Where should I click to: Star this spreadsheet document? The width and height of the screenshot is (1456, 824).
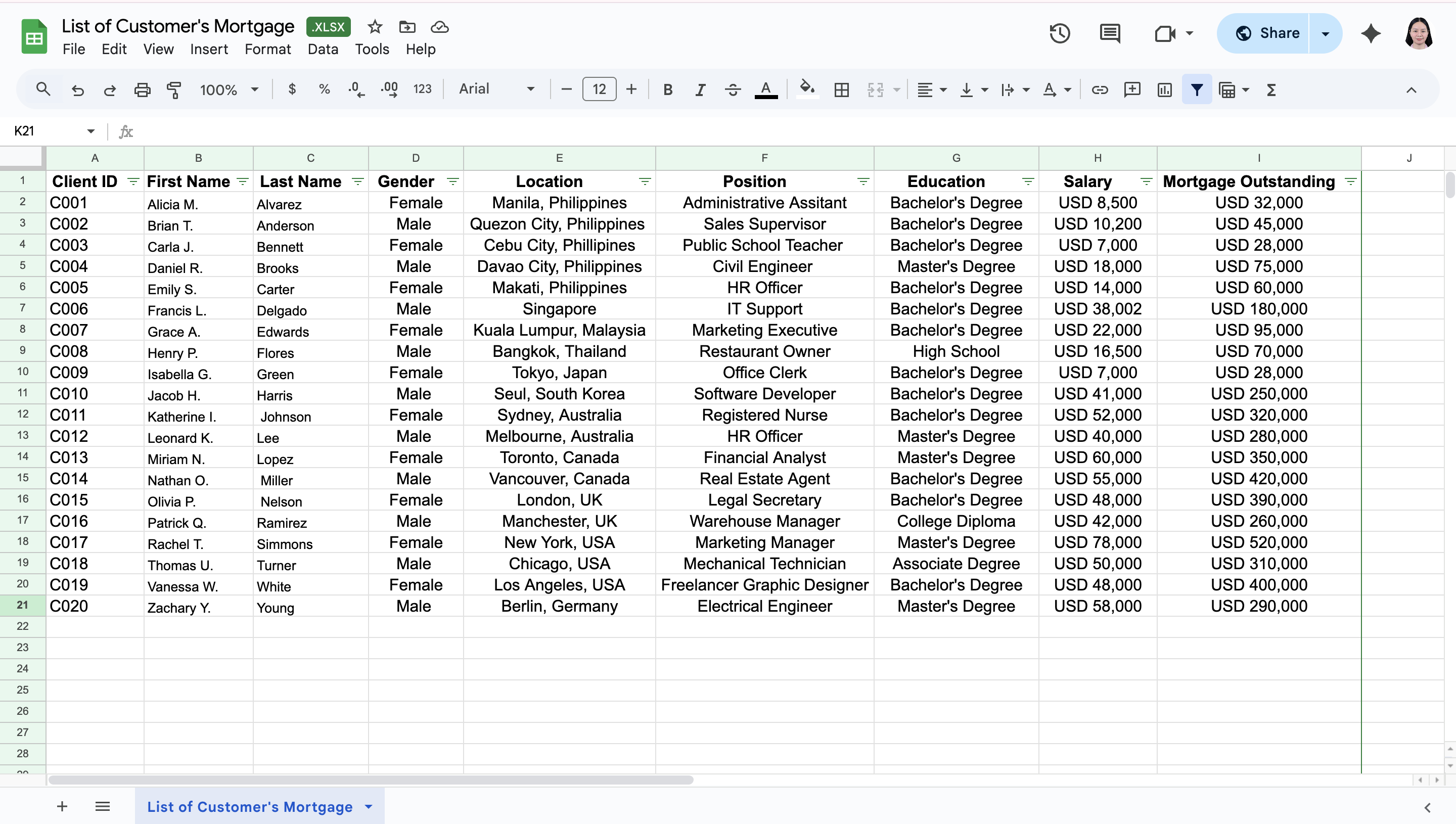click(x=375, y=27)
